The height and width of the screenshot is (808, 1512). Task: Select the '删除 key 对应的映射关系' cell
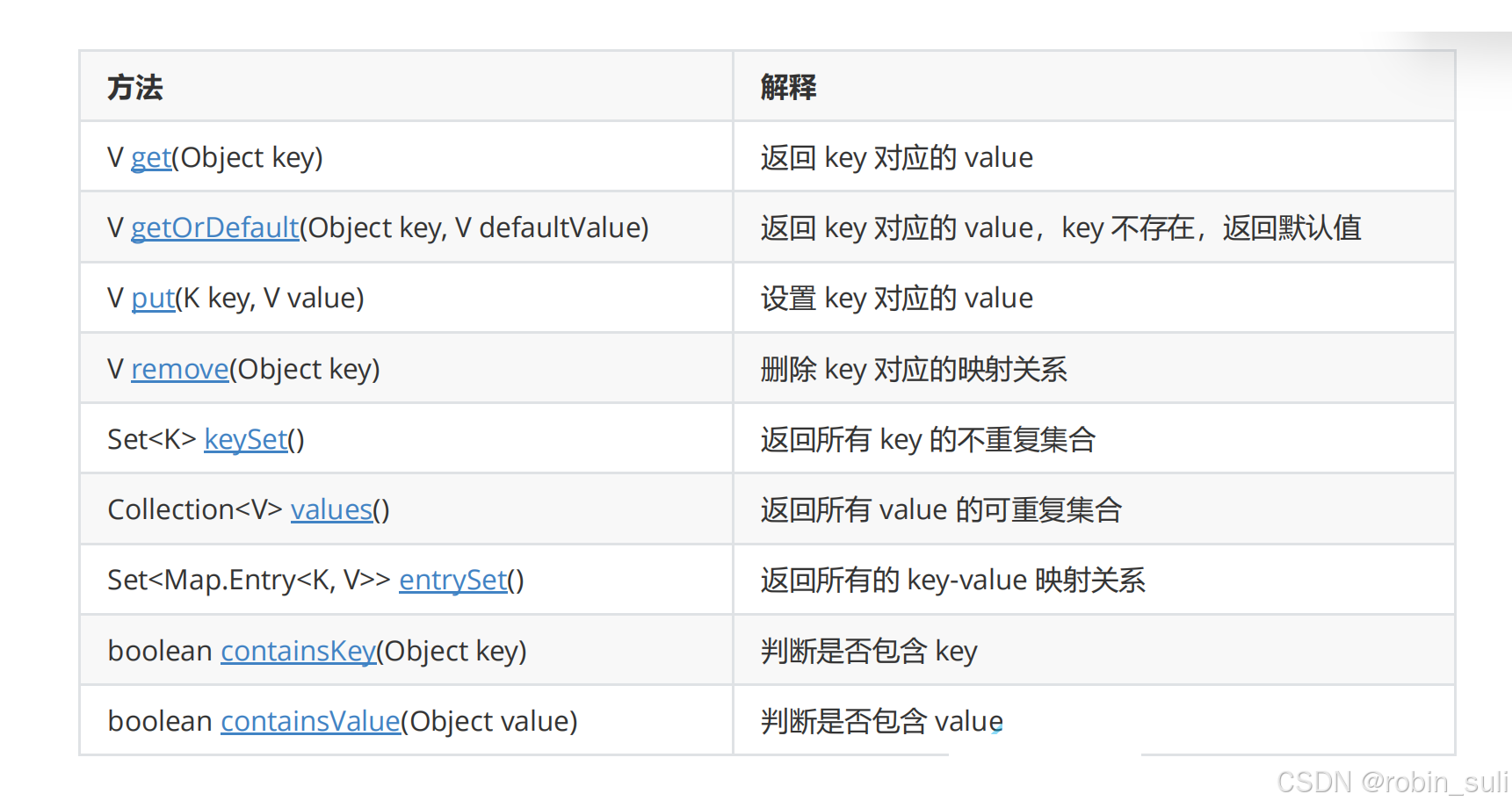[x=1094, y=369]
